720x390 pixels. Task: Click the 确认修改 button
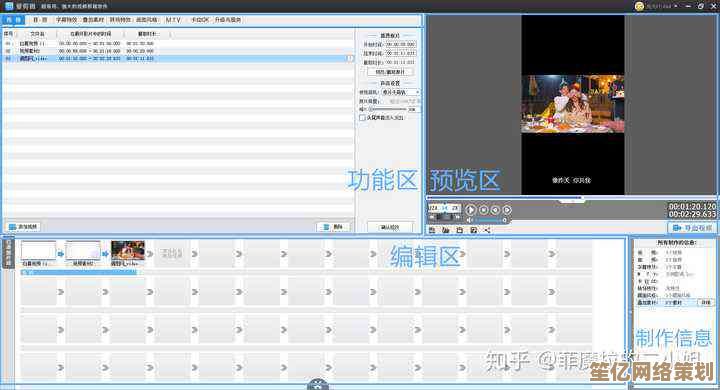[x=390, y=227]
